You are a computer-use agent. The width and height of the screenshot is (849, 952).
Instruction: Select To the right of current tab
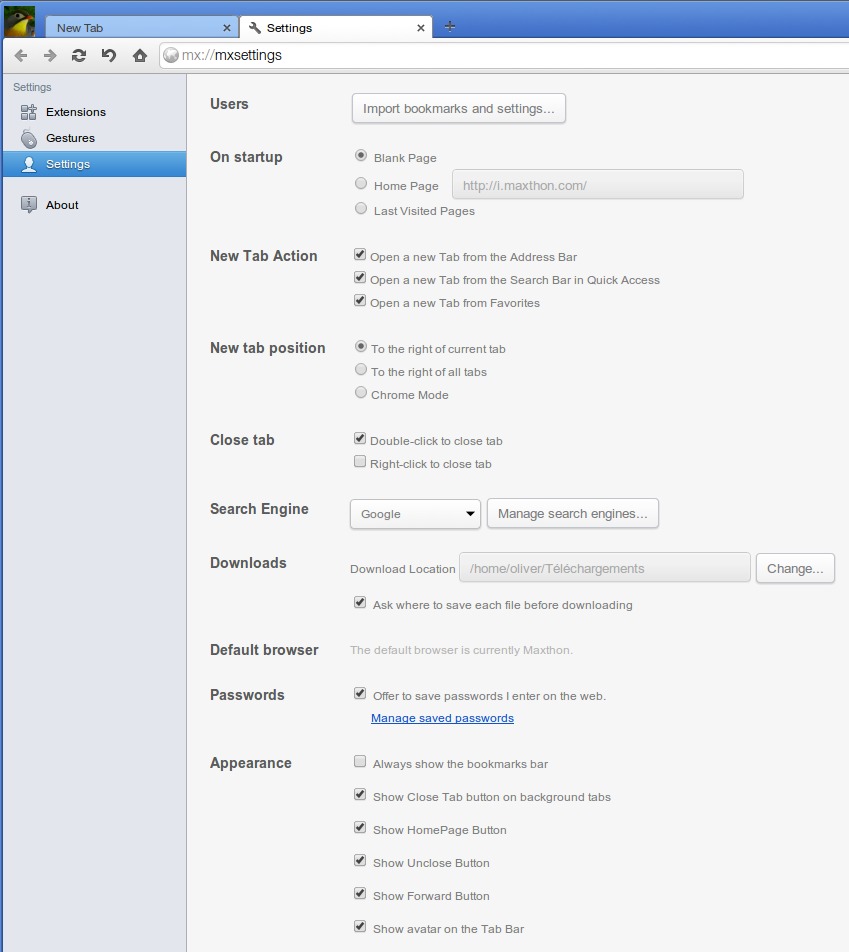(x=361, y=347)
